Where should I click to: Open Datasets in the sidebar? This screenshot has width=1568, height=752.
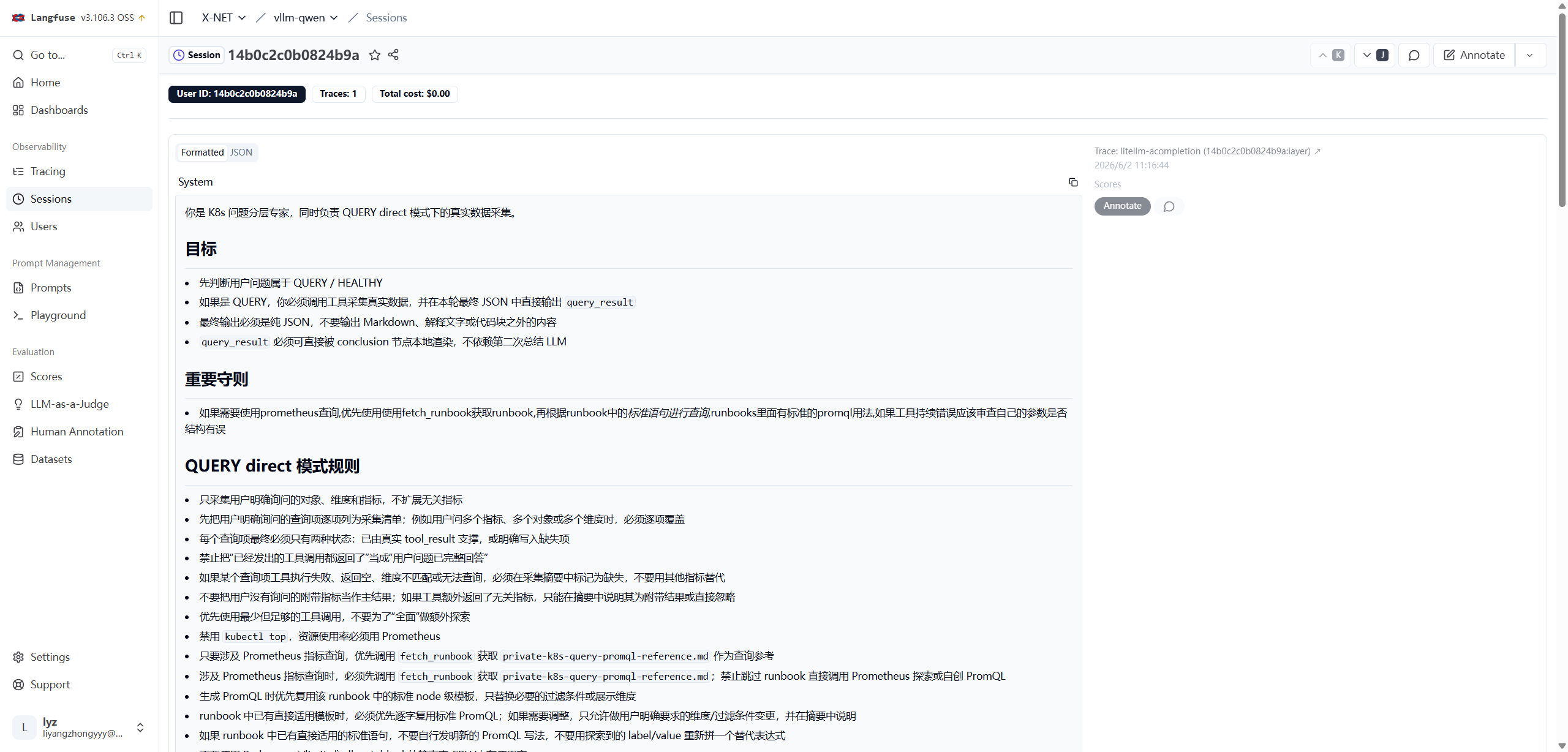coord(79,459)
